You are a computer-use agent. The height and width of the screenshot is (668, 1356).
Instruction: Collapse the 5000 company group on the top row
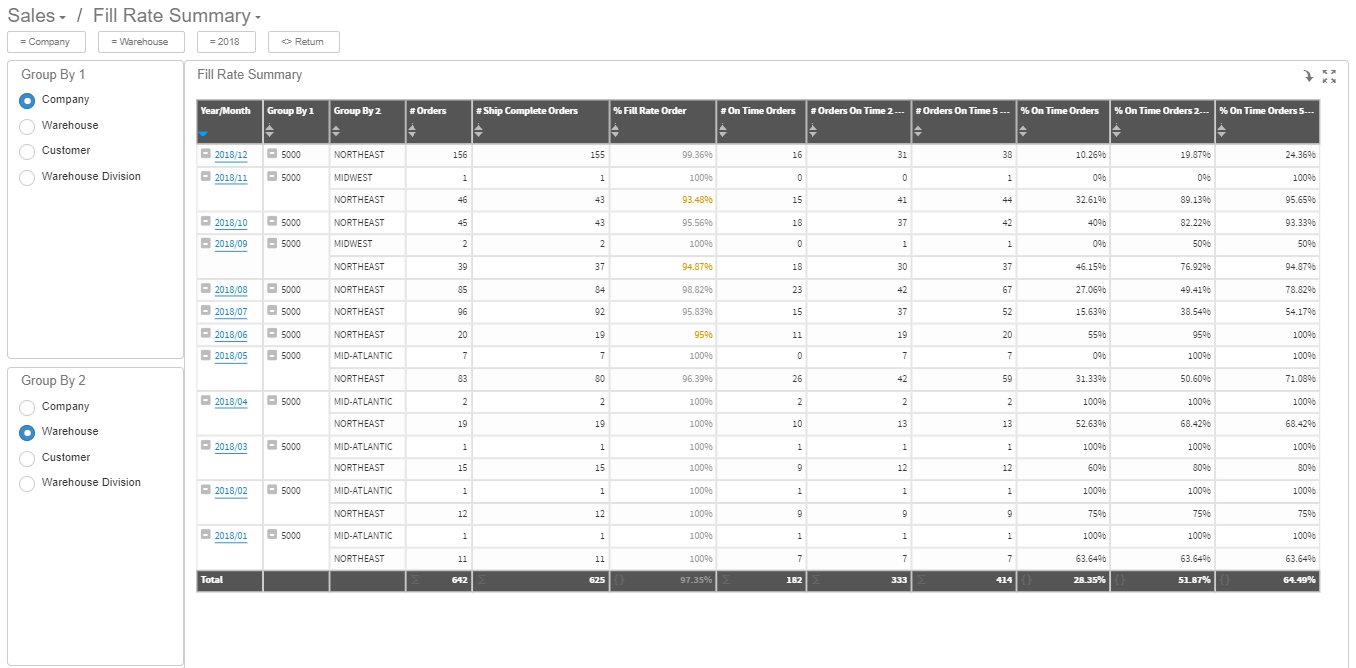272,154
